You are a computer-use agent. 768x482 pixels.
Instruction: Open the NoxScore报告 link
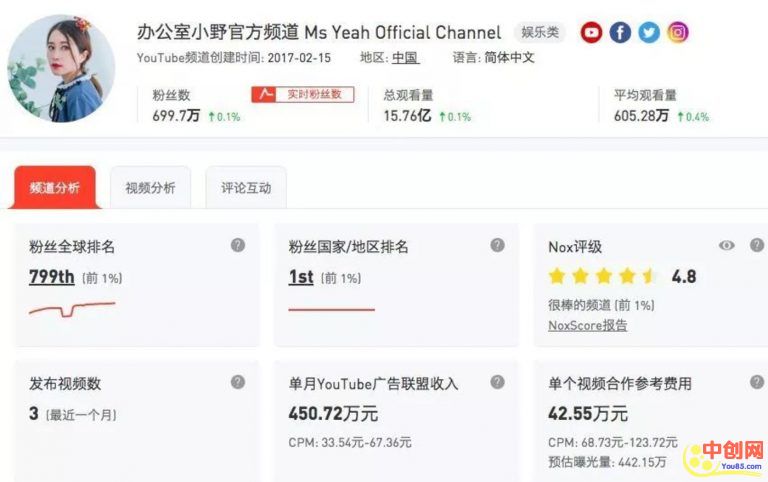click(x=587, y=325)
